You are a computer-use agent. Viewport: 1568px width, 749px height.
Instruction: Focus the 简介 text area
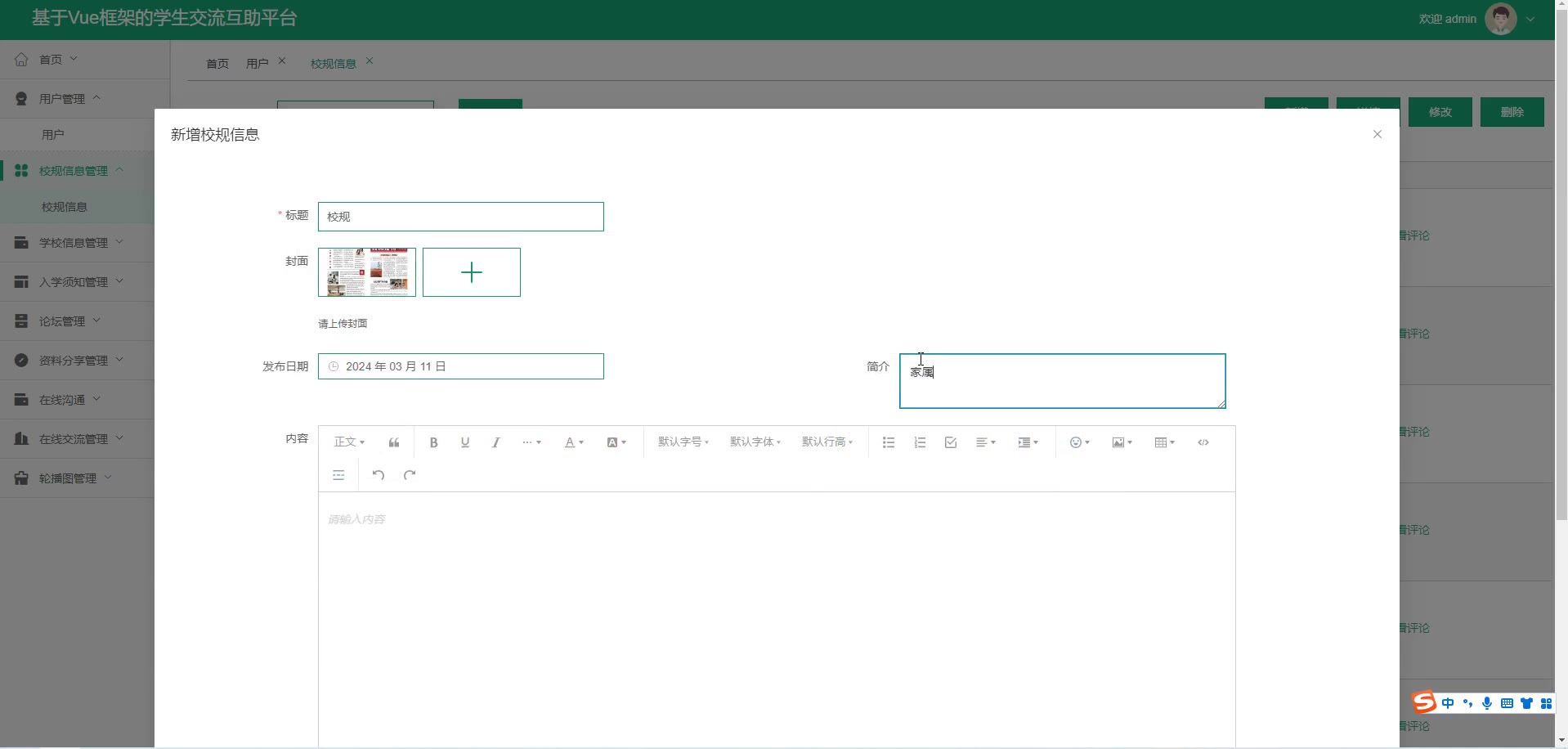click(x=1063, y=381)
